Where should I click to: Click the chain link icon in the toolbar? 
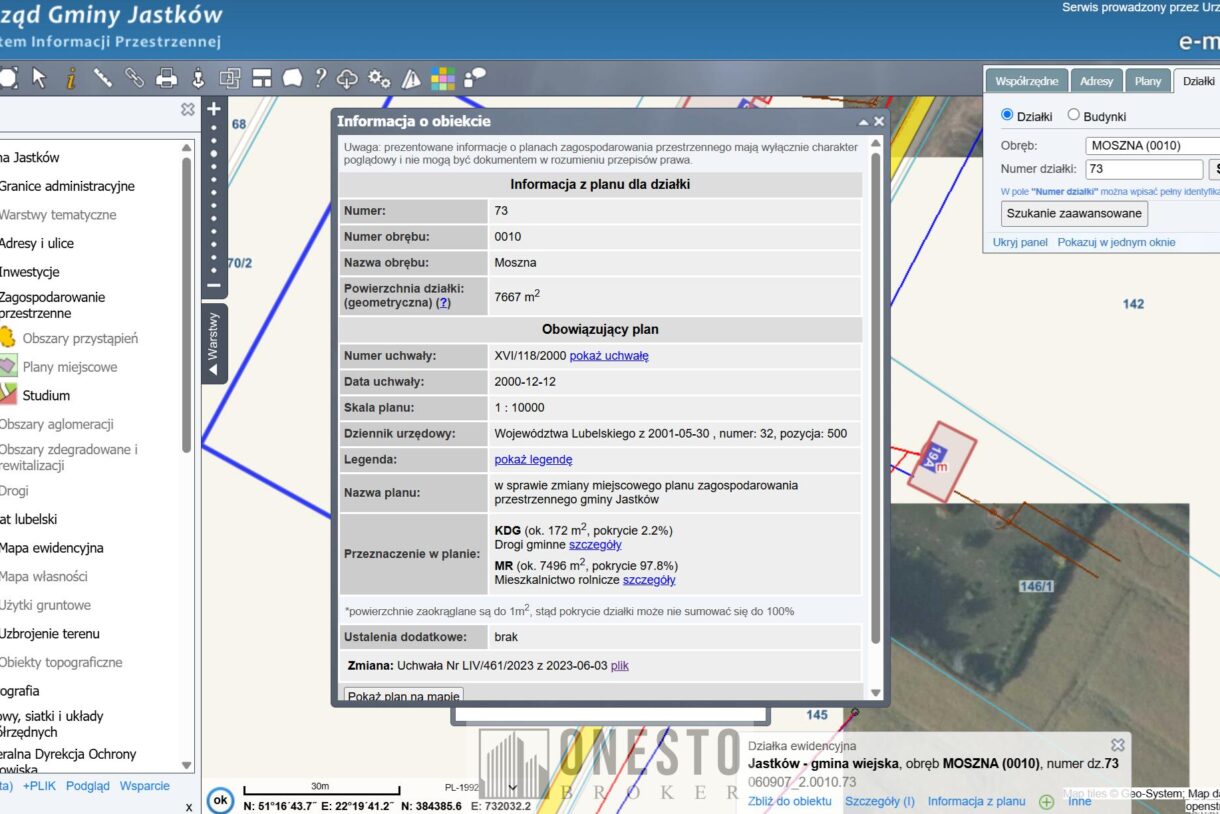[x=134, y=78]
